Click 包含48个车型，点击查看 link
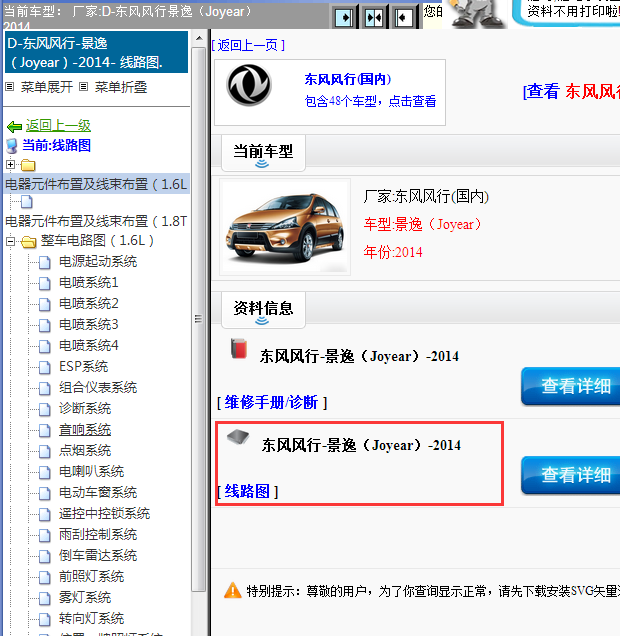The image size is (620, 636). pyautogui.click(x=370, y=101)
